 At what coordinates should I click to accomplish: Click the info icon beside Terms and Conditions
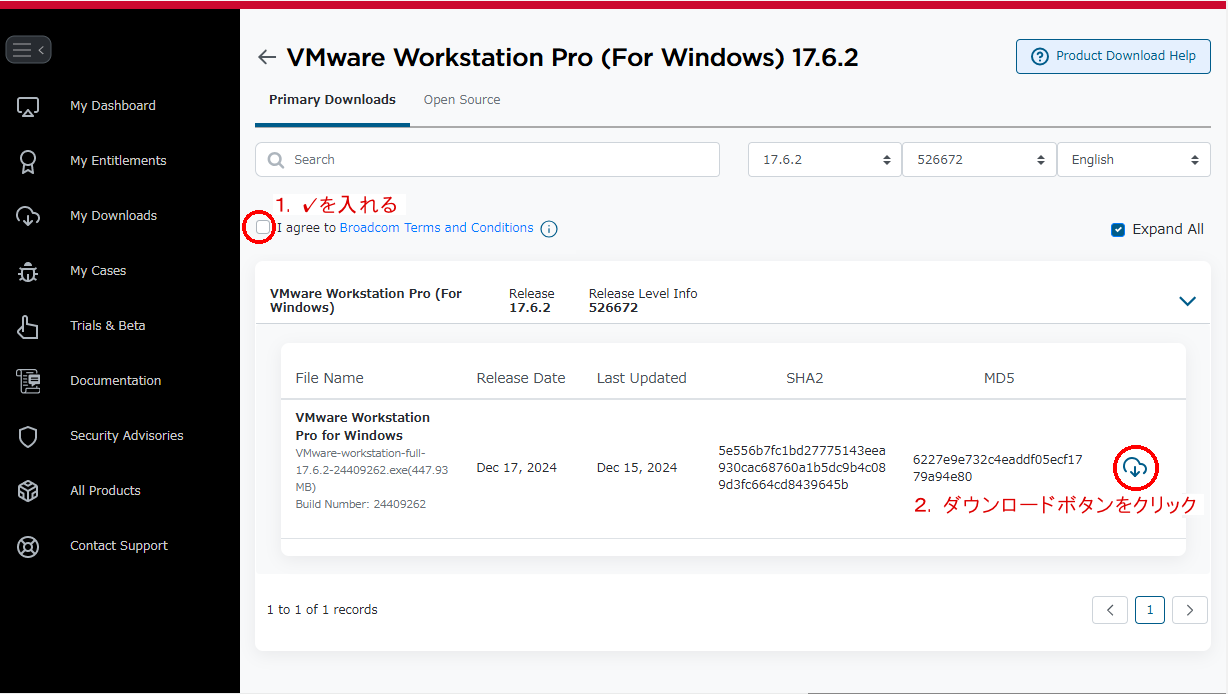pos(549,229)
